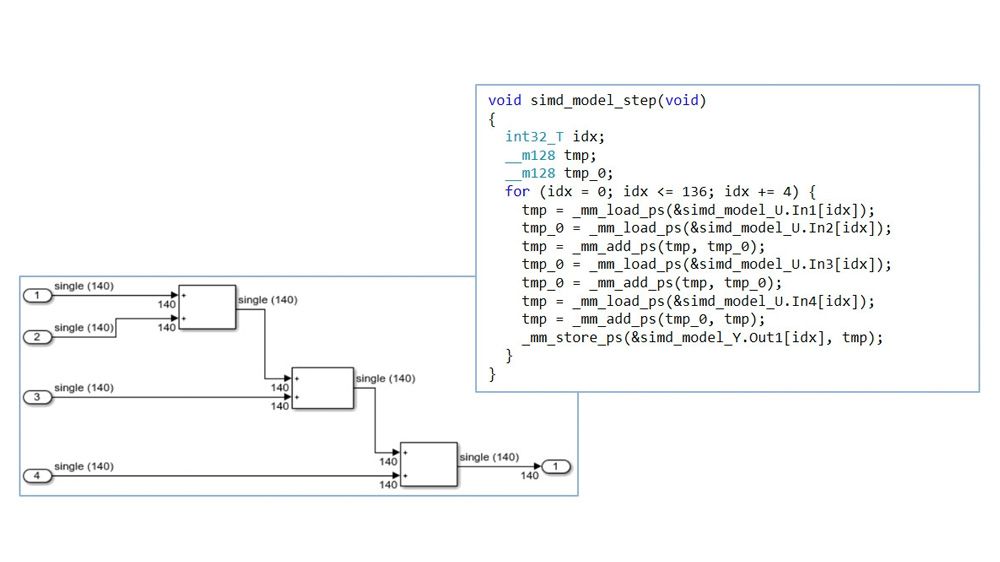
Task: Click the line loading simd_model_U.In4
Action: (698, 301)
